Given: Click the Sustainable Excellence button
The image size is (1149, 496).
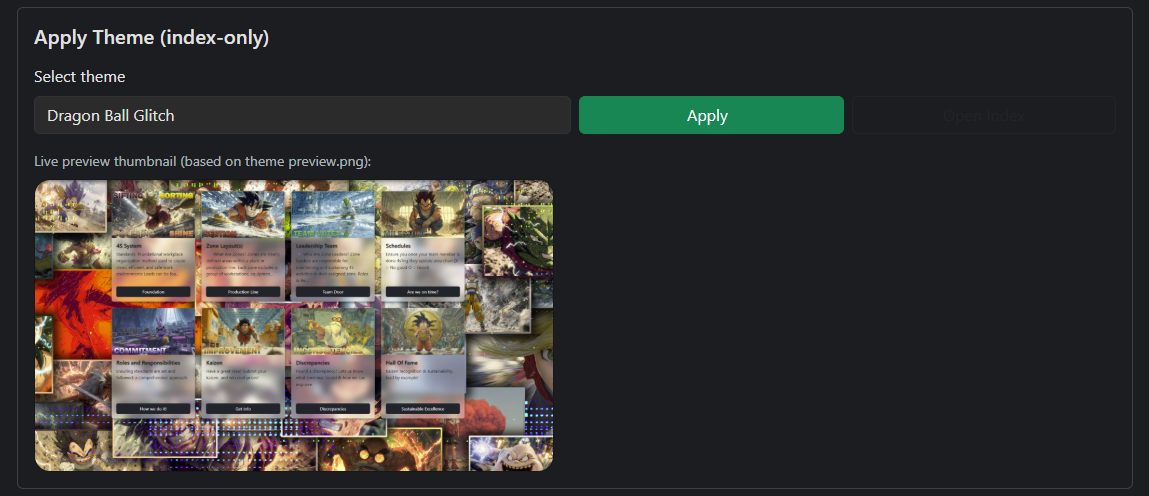Looking at the screenshot, I should point(423,408).
